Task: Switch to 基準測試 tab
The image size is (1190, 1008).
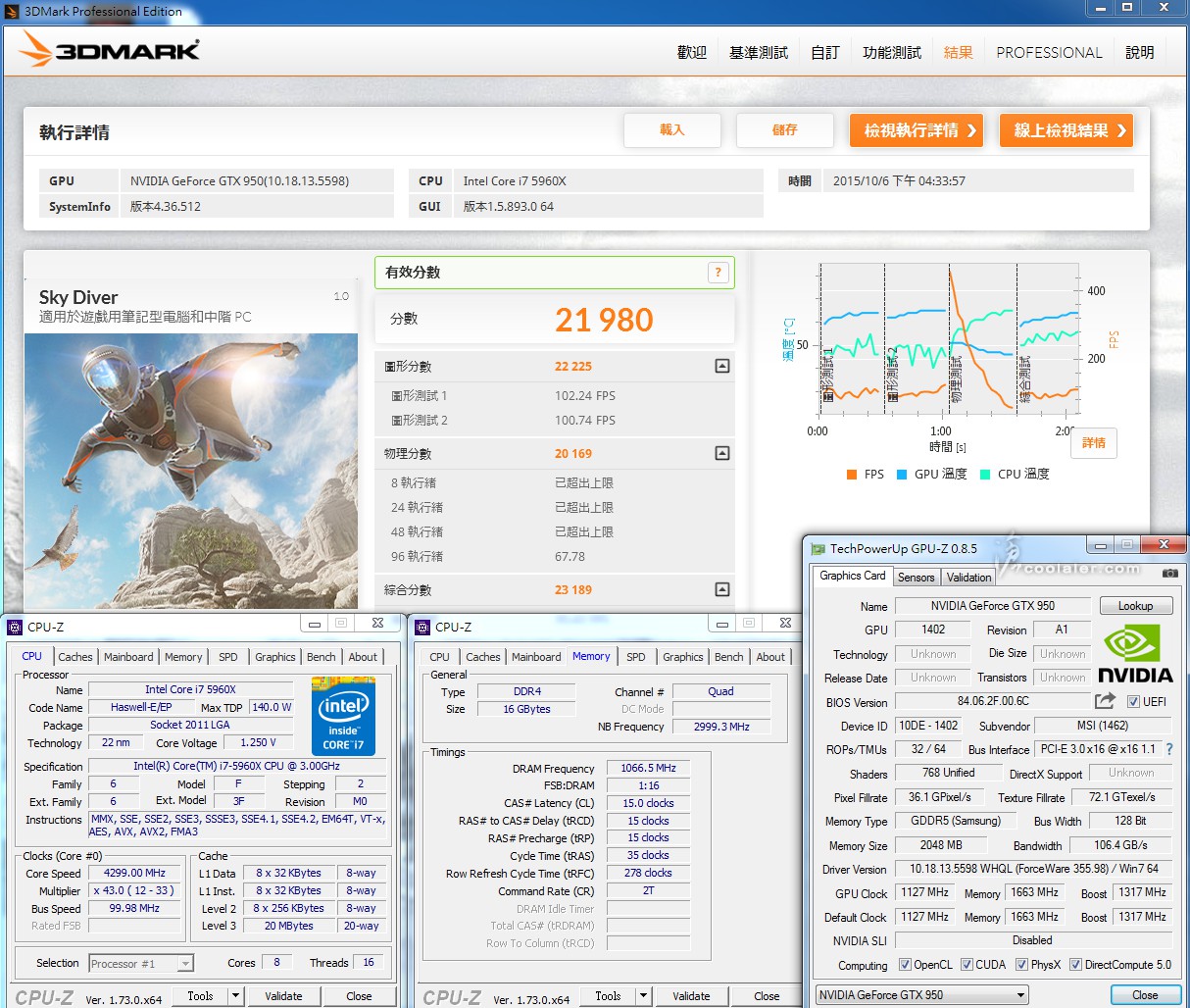Action: (x=759, y=53)
